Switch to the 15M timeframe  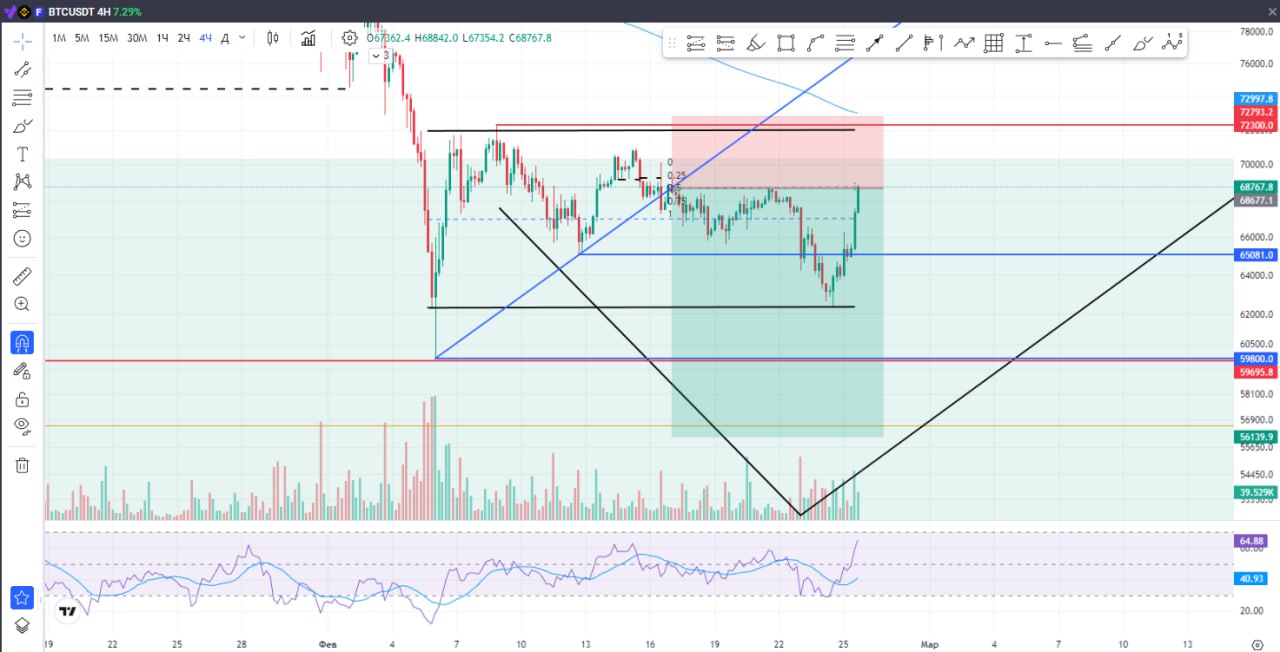pos(108,38)
